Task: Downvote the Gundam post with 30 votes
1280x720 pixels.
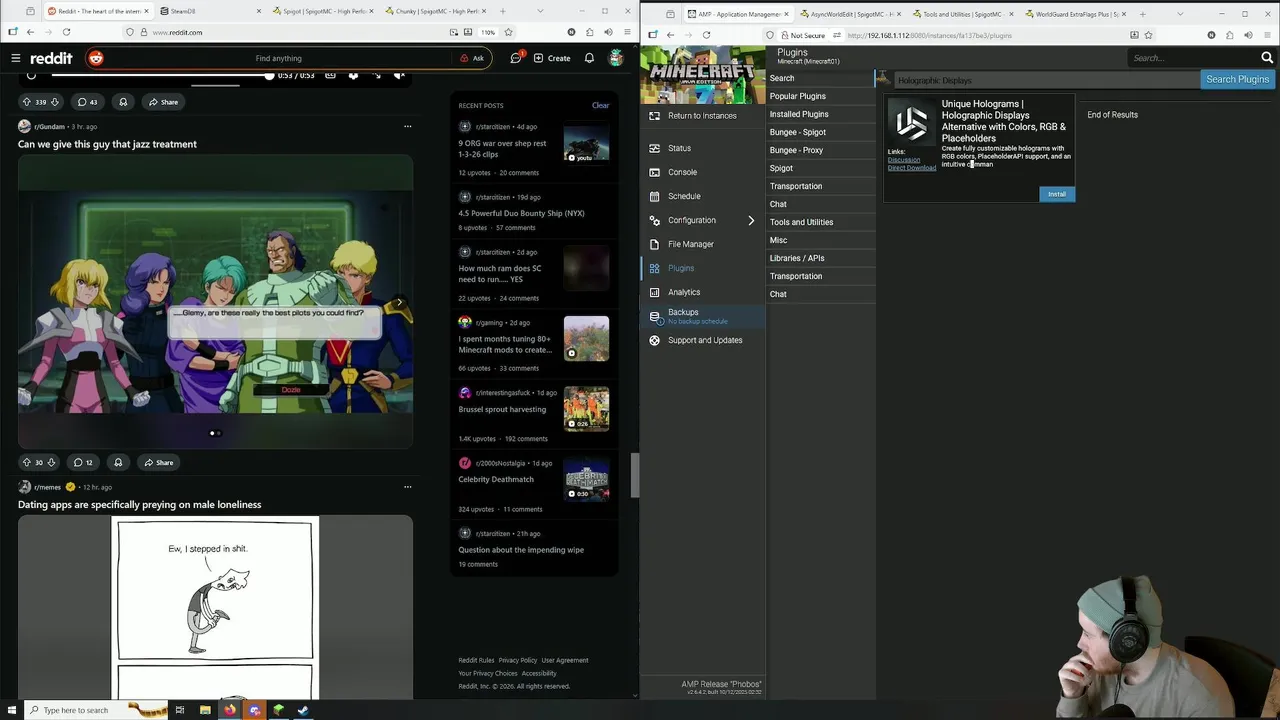Action: (x=51, y=462)
